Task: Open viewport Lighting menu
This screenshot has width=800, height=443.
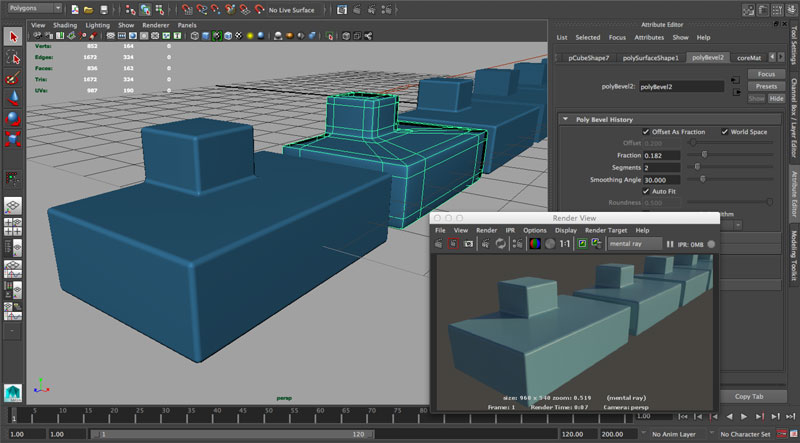Action: [x=97, y=25]
